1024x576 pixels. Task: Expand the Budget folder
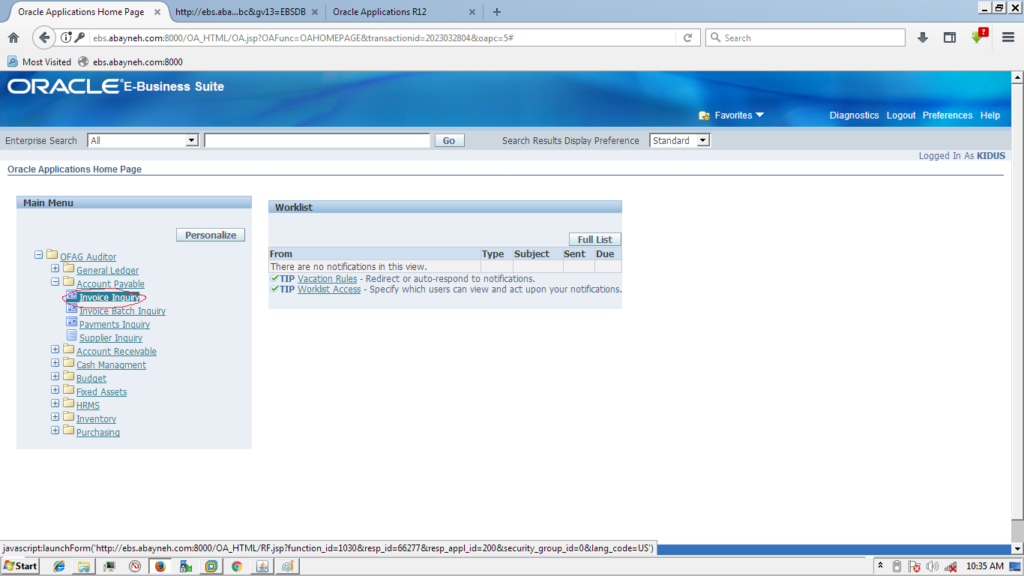pyautogui.click(x=55, y=377)
